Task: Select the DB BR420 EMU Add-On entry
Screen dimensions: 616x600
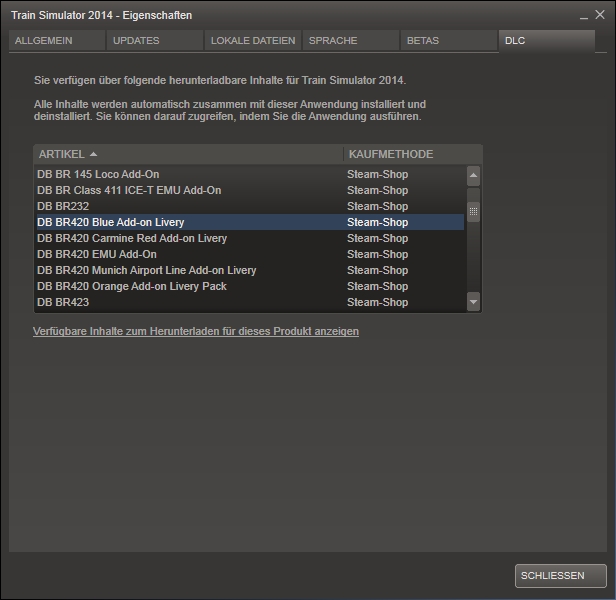Action: [250, 255]
